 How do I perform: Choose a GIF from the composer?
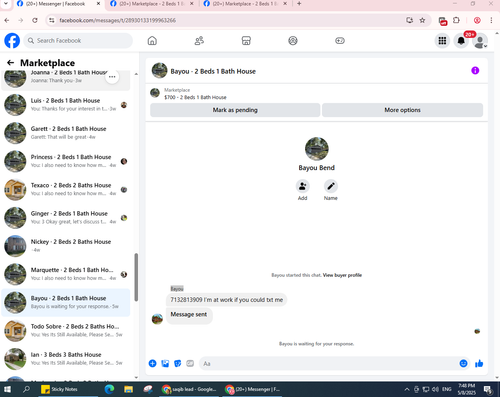[190, 363]
